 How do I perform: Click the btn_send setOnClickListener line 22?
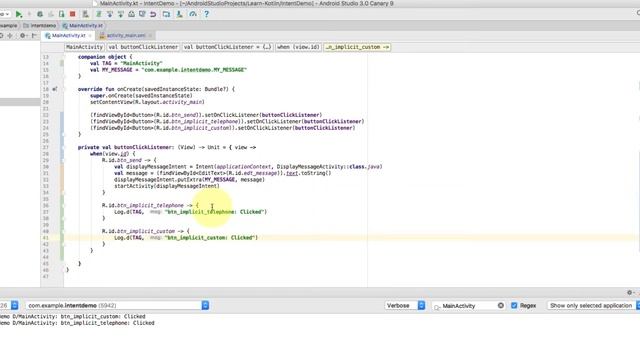pos(206,115)
